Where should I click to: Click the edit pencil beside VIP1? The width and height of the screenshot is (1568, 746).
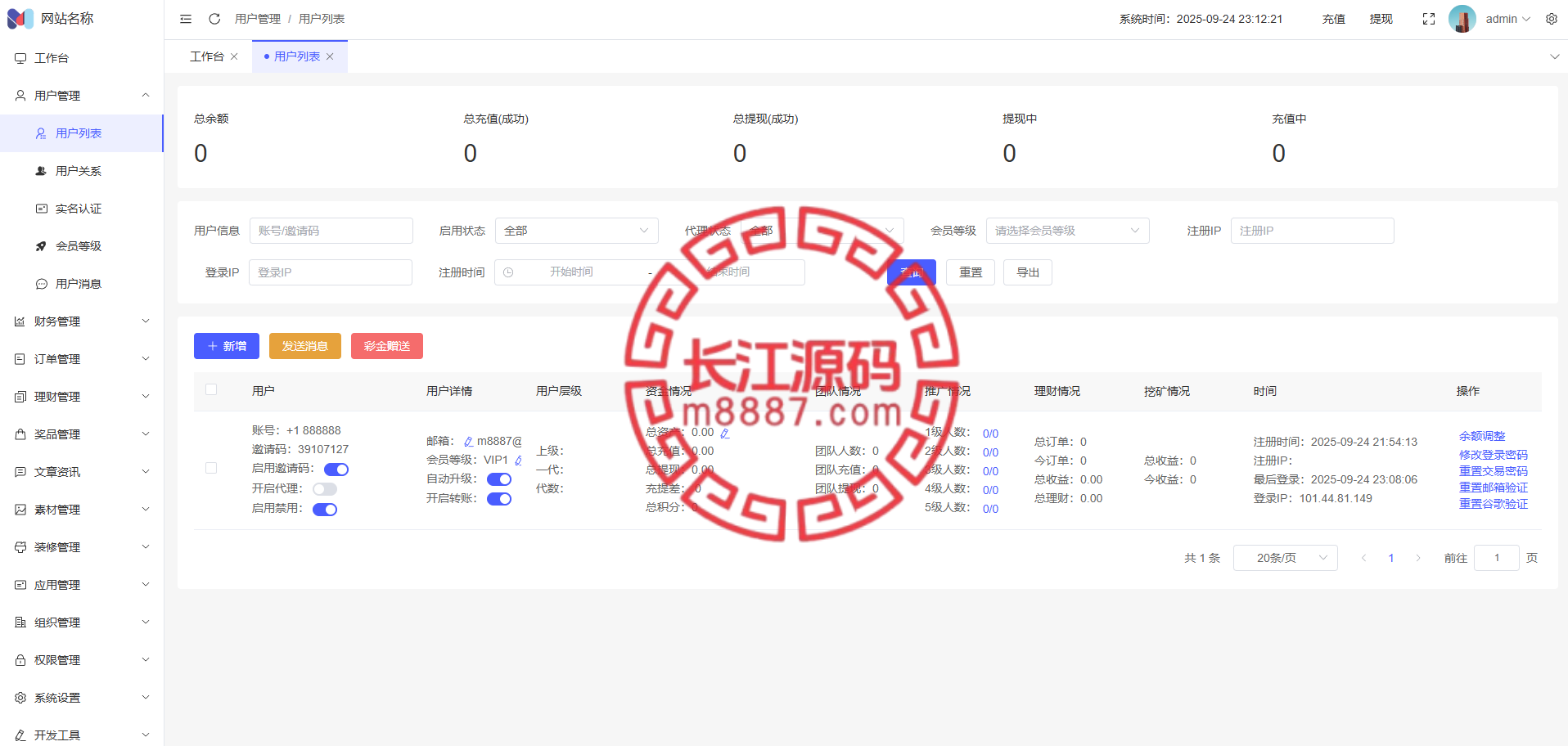pos(518,461)
